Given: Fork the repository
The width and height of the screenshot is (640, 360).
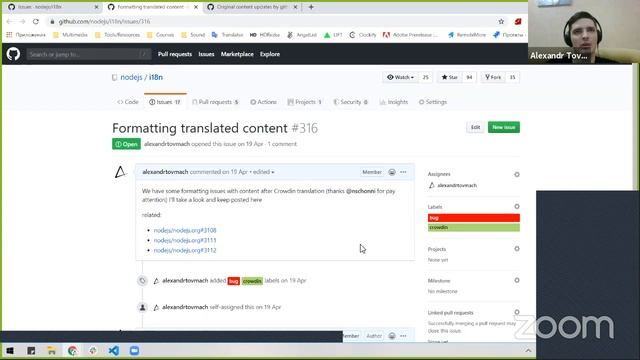Looking at the screenshot, I should (493, 77).
